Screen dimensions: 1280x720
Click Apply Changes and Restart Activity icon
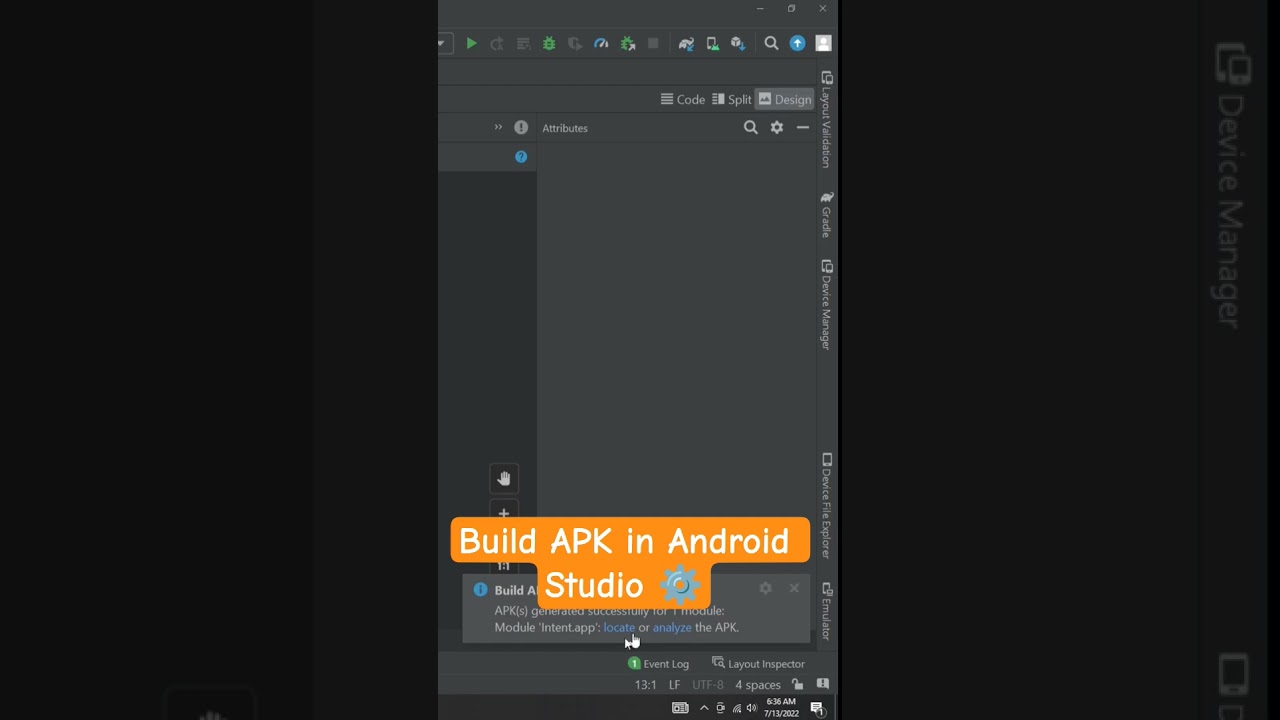pyautogui.click(x=497, y=44)
